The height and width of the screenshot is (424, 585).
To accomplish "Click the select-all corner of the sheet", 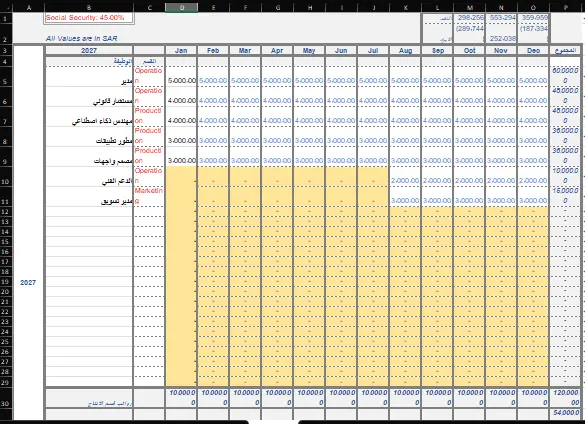I will pyautogui.click(x=6, y=7).
